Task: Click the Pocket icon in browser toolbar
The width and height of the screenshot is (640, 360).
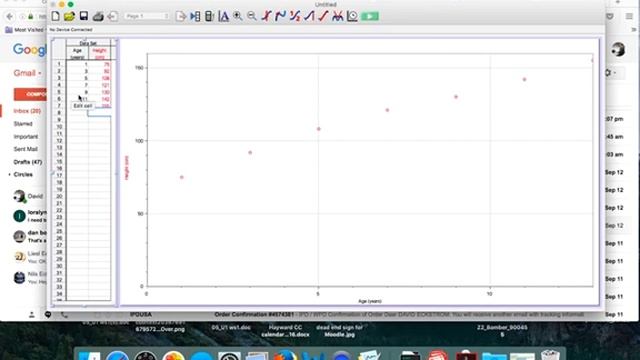Action: pos(610,16)
